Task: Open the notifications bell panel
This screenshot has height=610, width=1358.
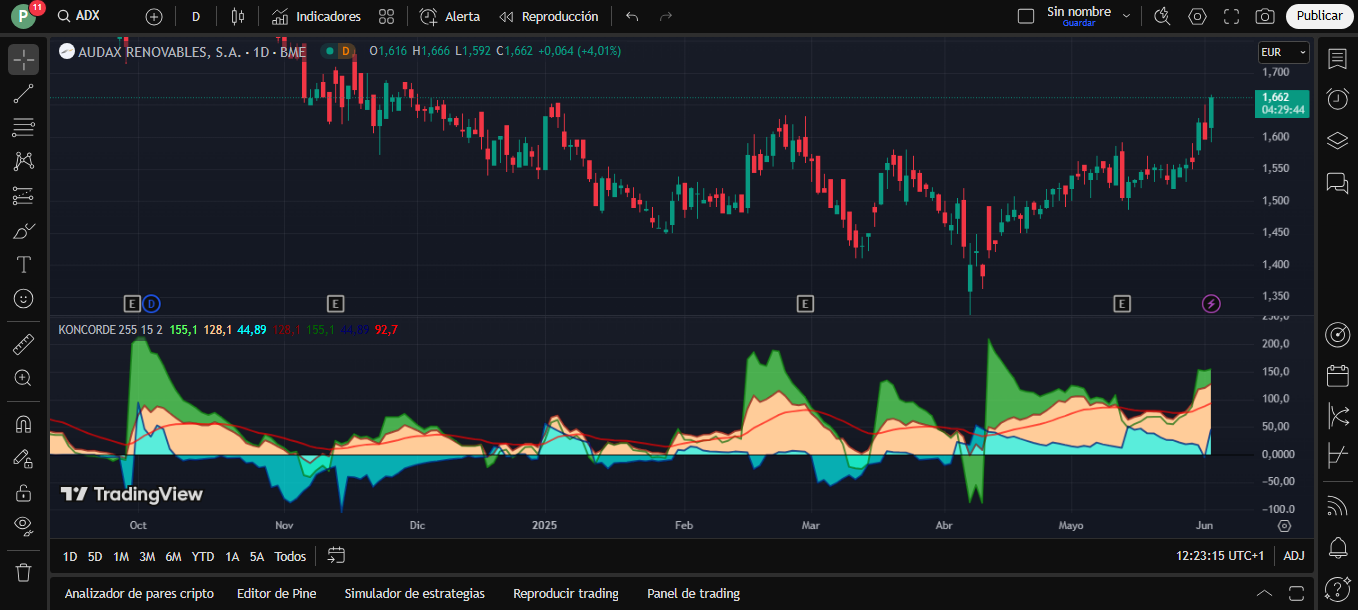Action: (1338, 547)
